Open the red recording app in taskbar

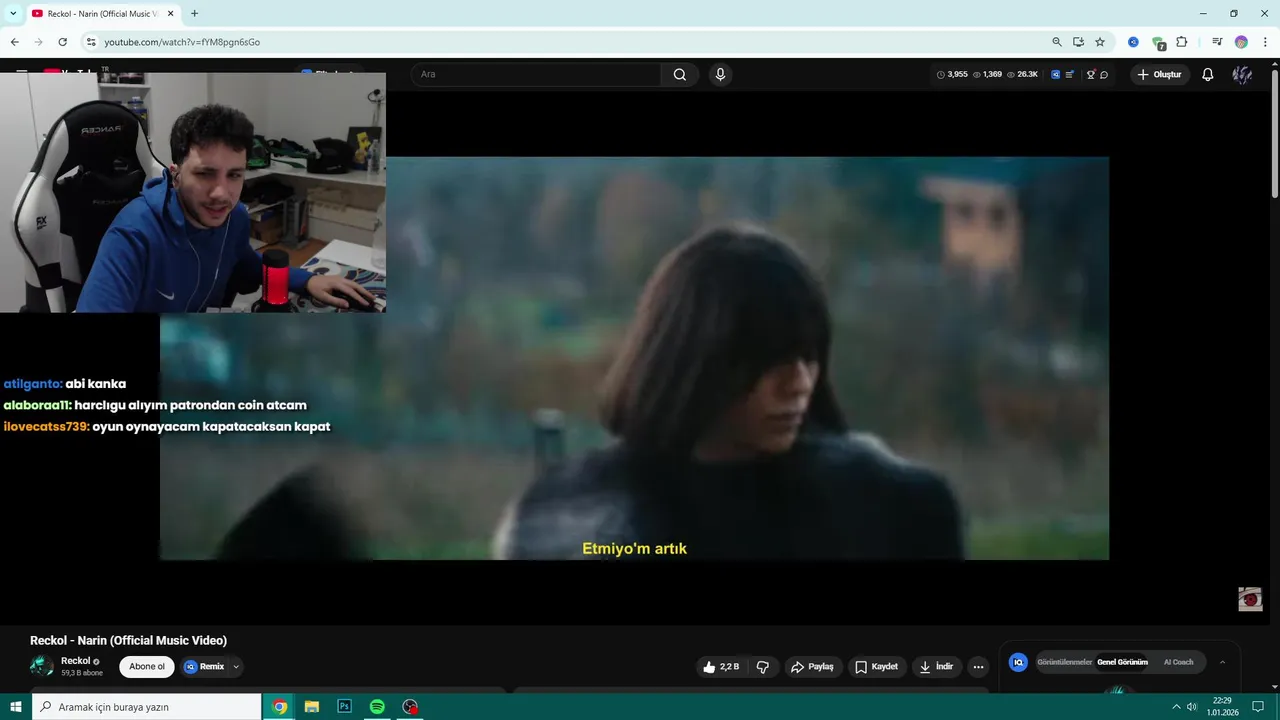point(410,707)
